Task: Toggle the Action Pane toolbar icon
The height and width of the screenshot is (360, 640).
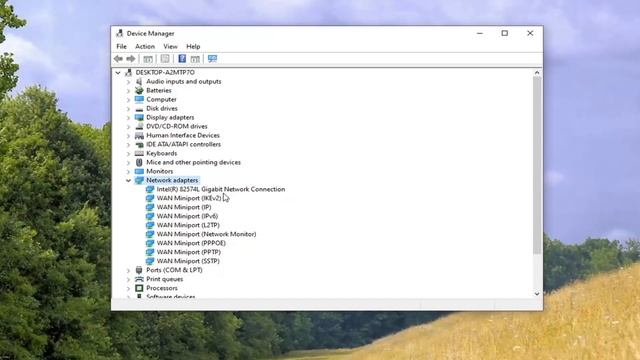Action: point(195,59)
